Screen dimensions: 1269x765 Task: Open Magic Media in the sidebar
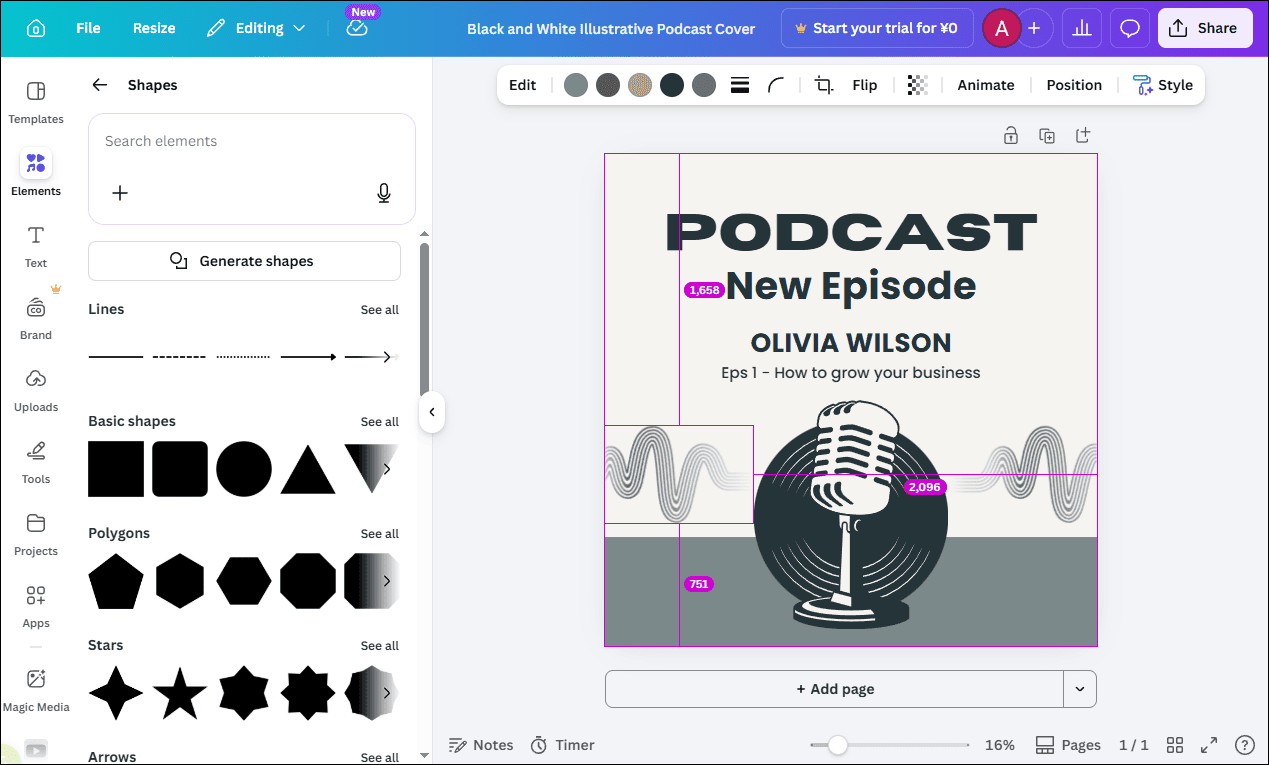pyautogui.click(x=36, y=689)
